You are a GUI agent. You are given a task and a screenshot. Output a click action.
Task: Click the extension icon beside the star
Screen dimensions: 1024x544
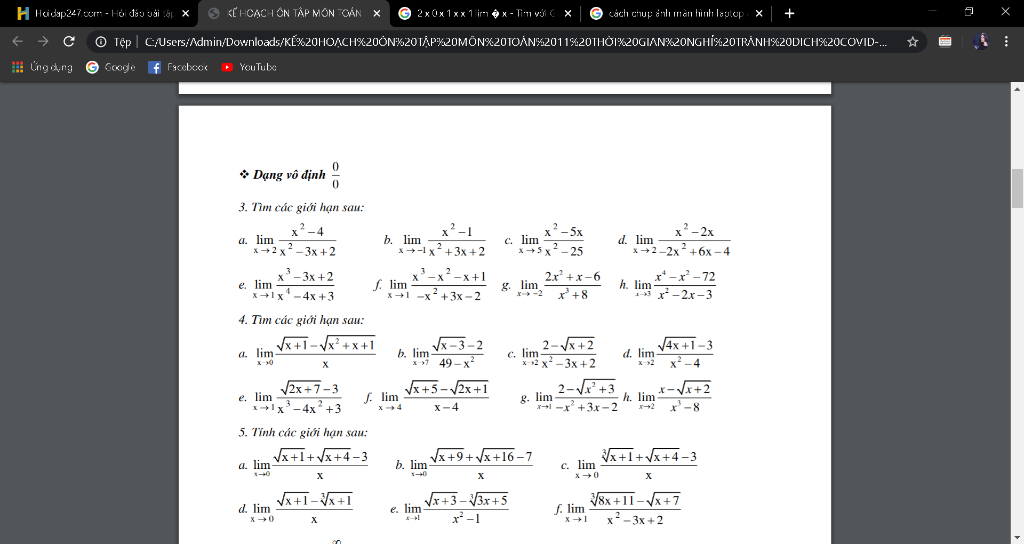[x=944, y=42]
